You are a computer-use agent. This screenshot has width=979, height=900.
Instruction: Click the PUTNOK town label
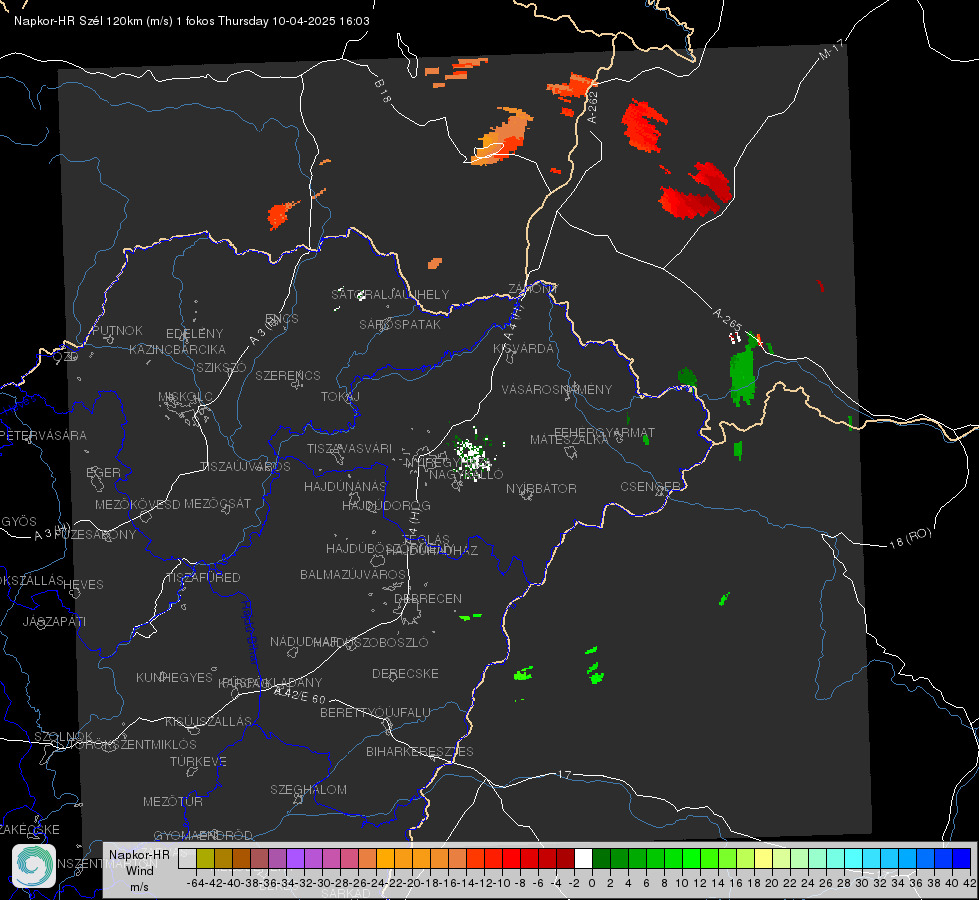[117, 330]
